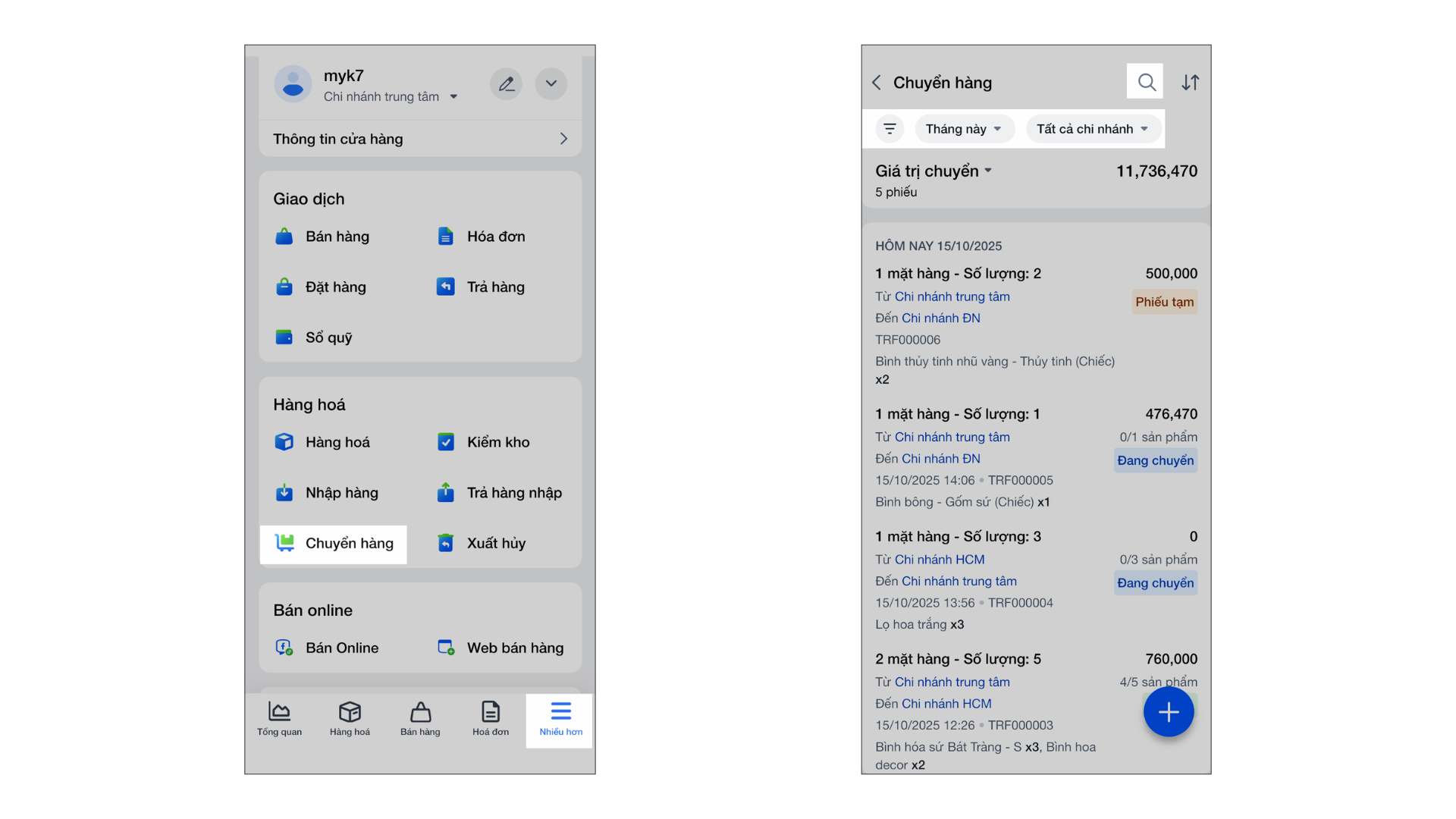Switch branch via Chi nhánh trung tâm dropdown
The width and height of the screenshot is (1456, 819).
tap(390, 96)
